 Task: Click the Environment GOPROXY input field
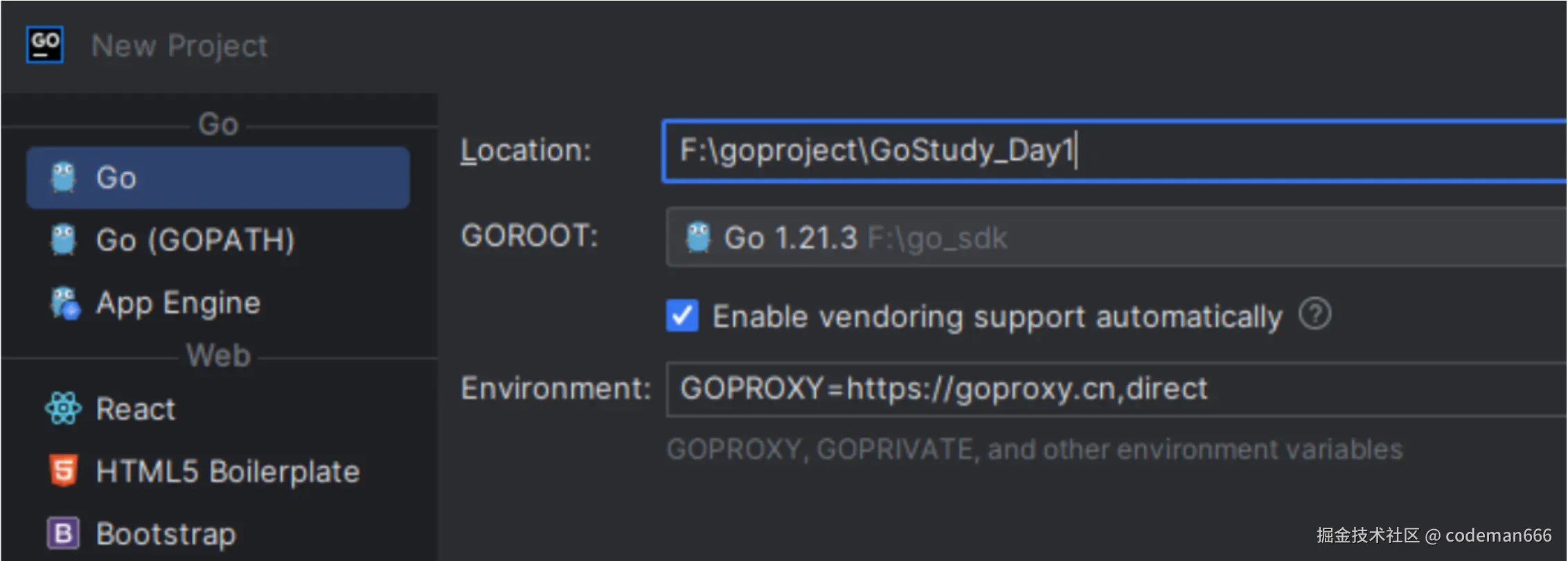click(1108, 389)
